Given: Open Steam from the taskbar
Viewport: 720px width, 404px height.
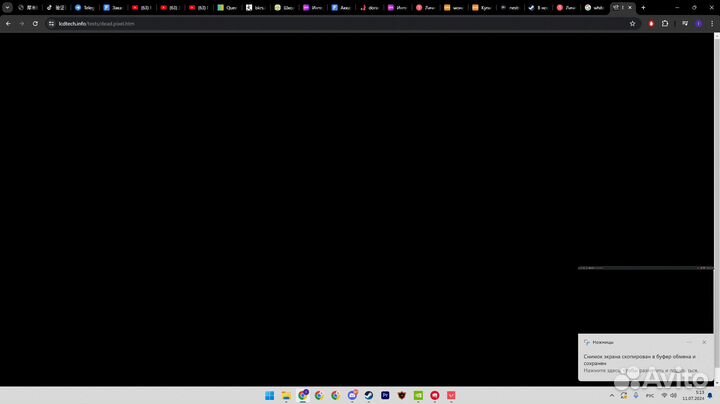Looking at the screenshot, I should pyautogui.click(x=369, y=395).
